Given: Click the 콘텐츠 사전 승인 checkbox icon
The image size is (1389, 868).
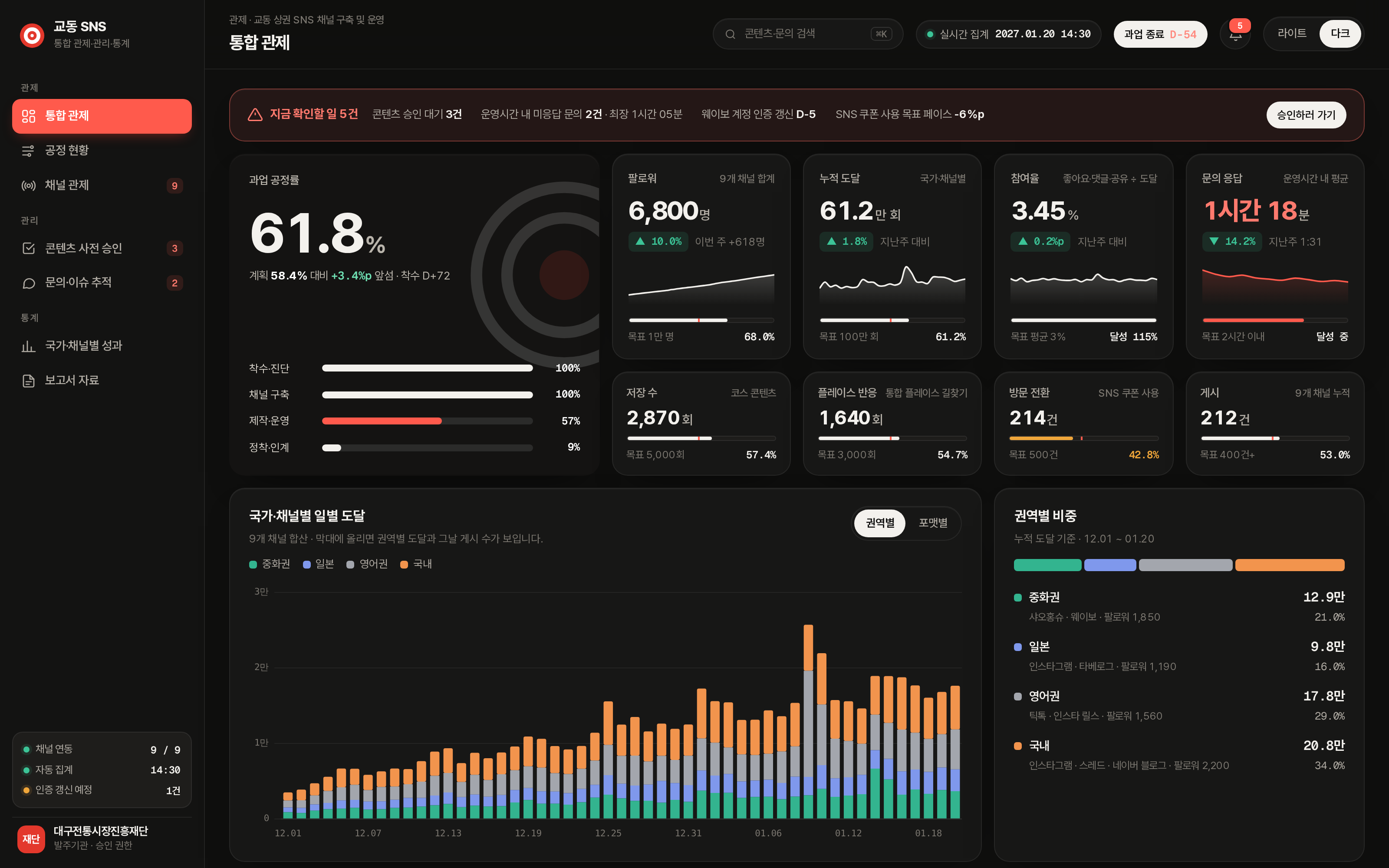Looking at the screenshot, I should coord(29,248).
